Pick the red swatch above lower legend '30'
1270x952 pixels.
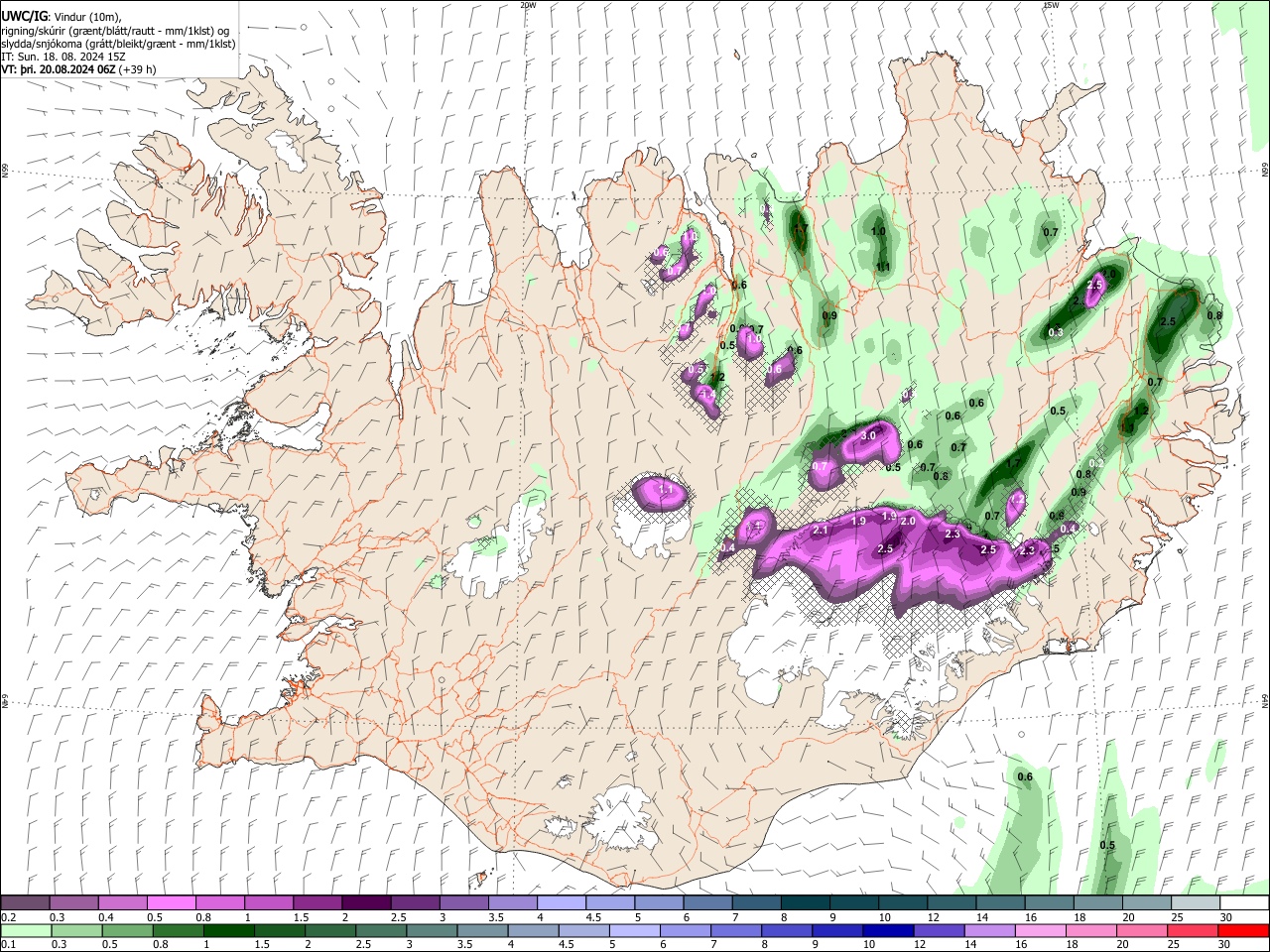click(x=1243, y=929)
